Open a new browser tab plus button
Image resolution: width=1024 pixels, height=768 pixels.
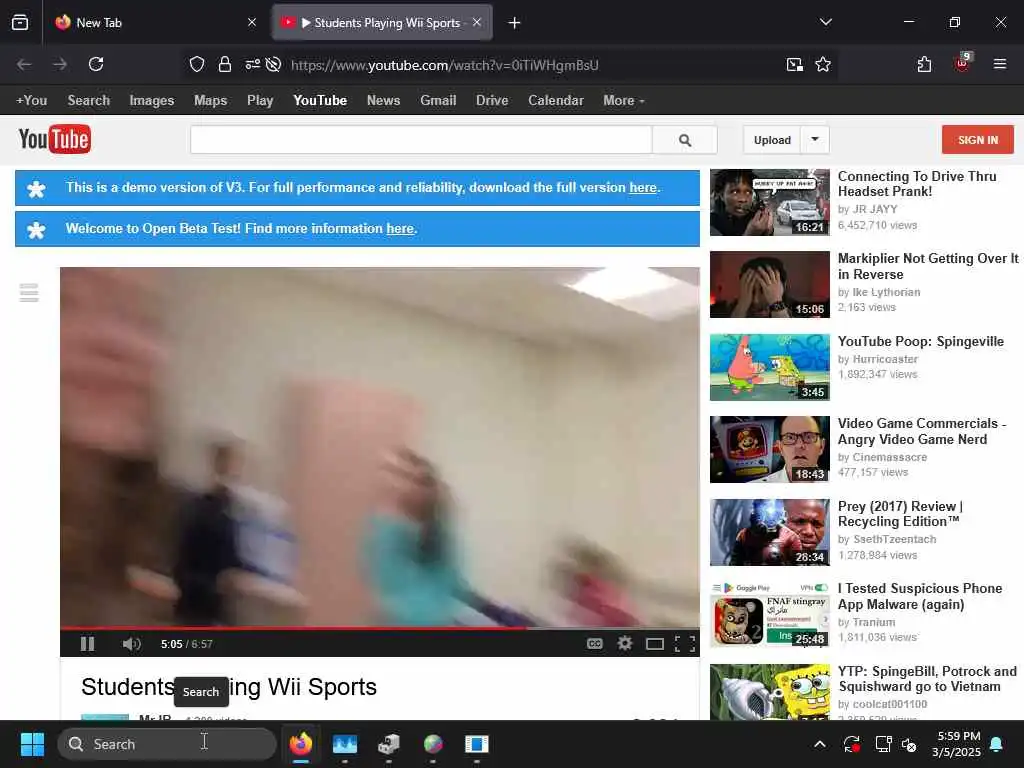(515, 23)
